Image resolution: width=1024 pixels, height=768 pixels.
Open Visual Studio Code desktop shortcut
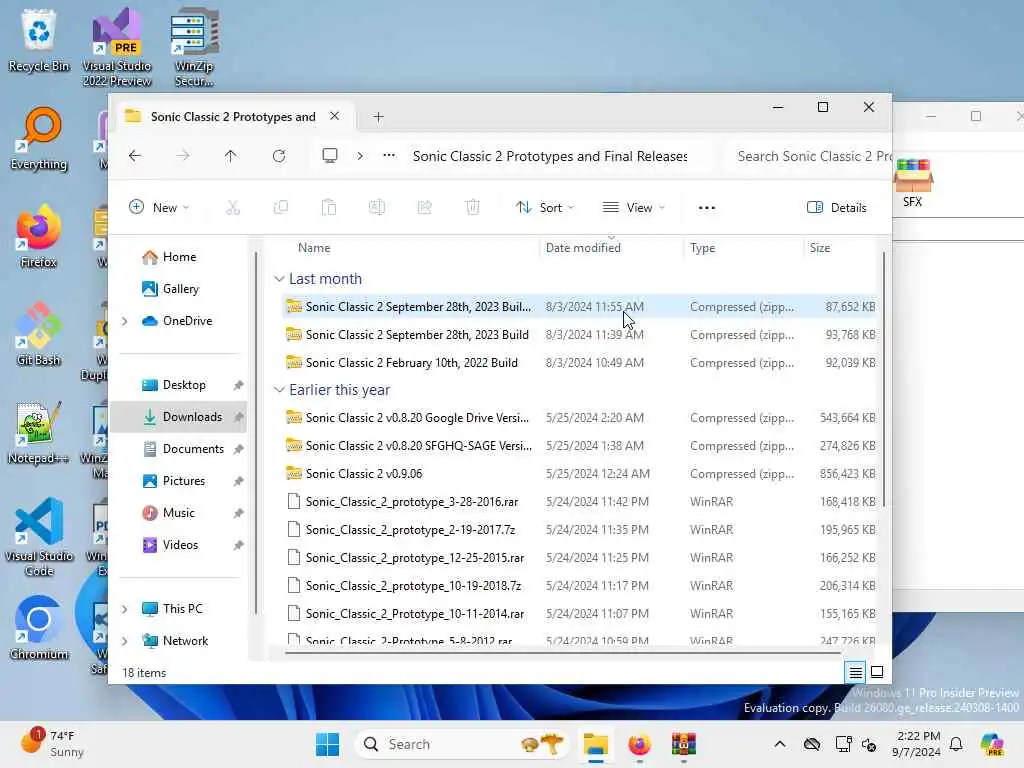(x=39, y=537)
